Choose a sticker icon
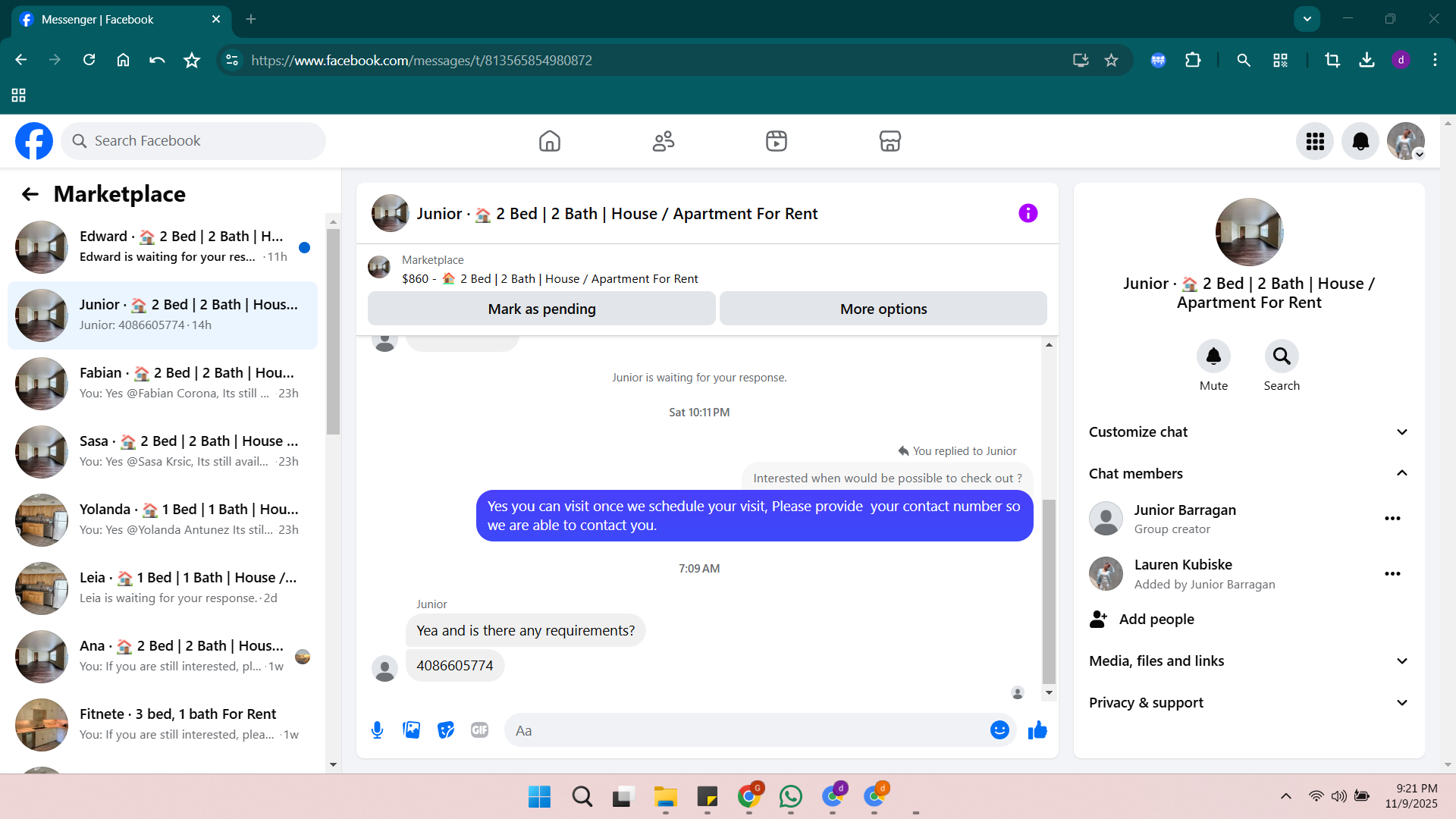 (446, 730)
